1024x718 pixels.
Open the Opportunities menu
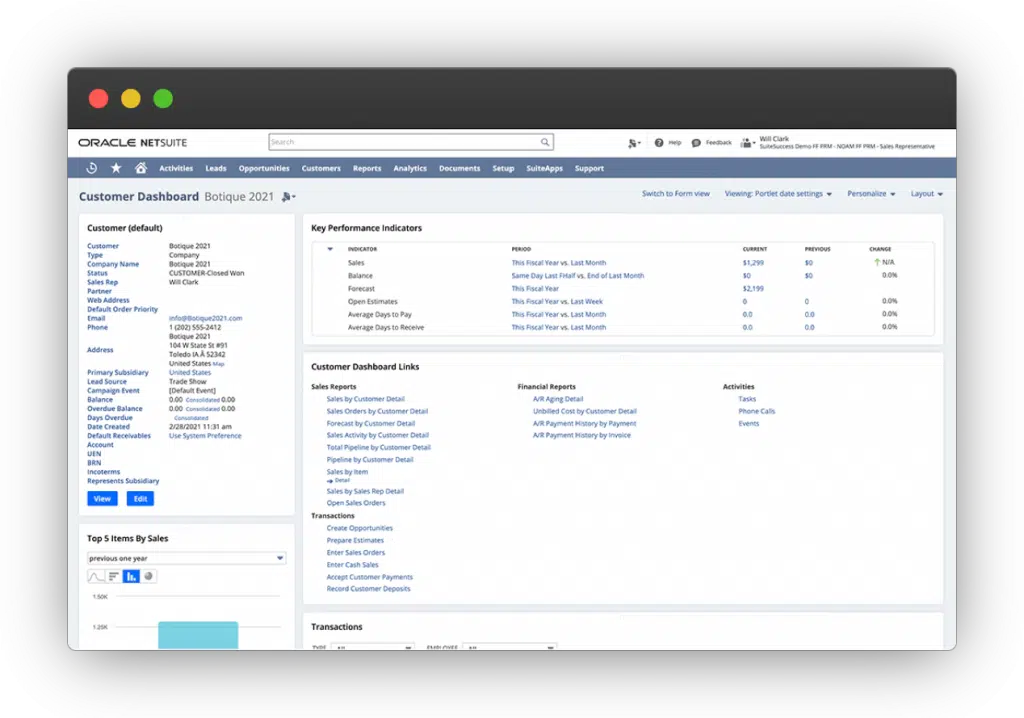point(264,169)
